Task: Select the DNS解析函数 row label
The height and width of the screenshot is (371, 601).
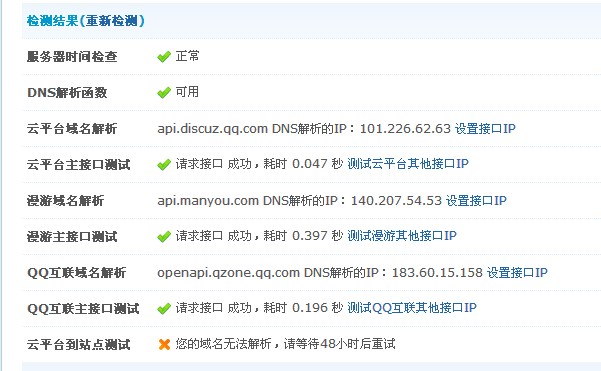Action: (67, 93)
